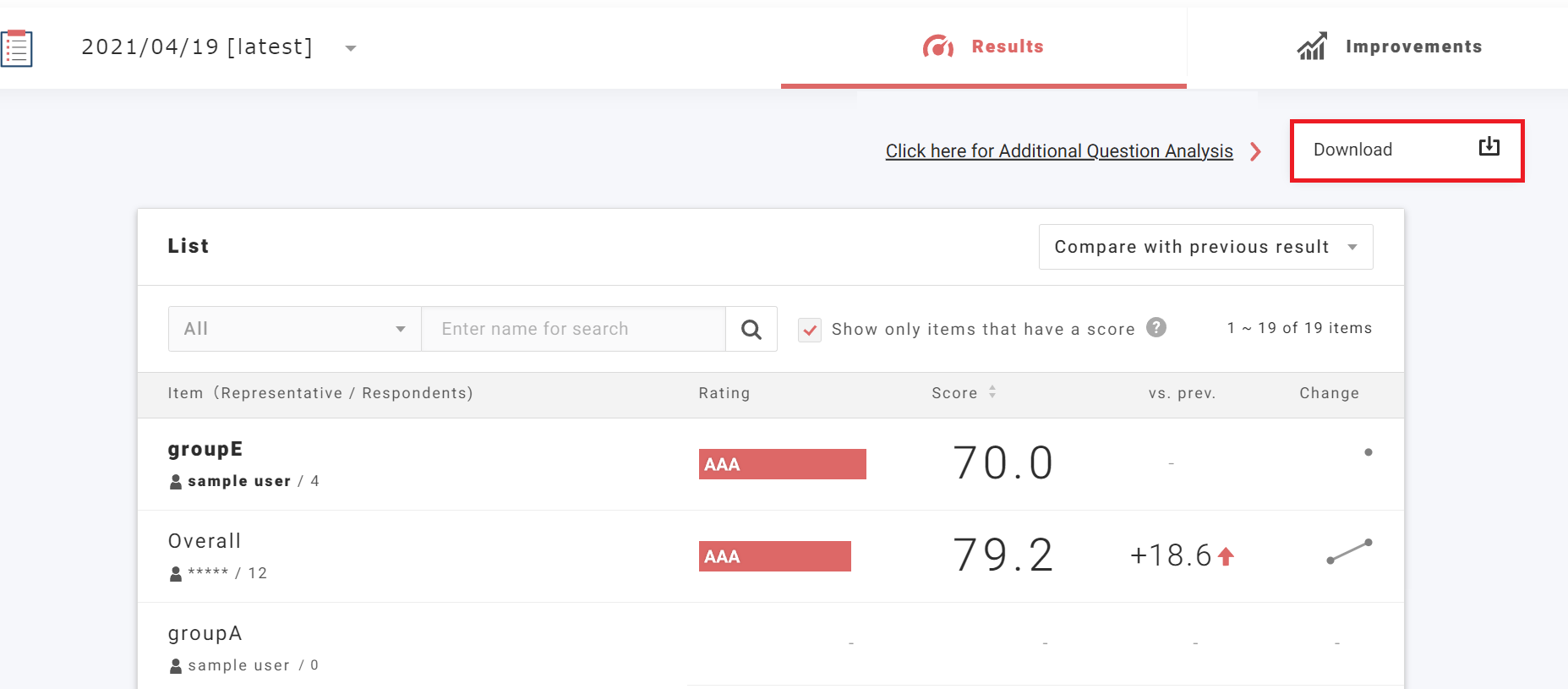Switch to the Results tab
1568x689 pixels.
pos(983,46)
